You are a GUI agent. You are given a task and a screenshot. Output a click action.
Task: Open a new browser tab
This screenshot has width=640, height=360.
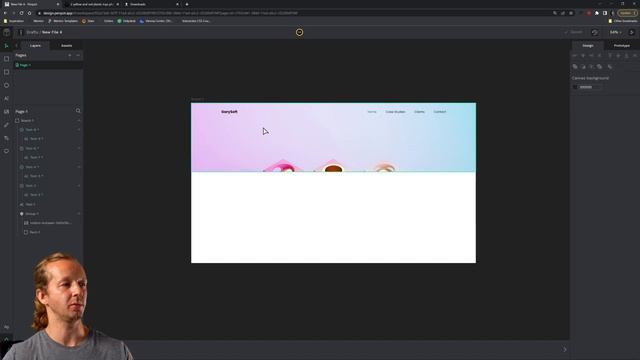(x=187, y=4)
